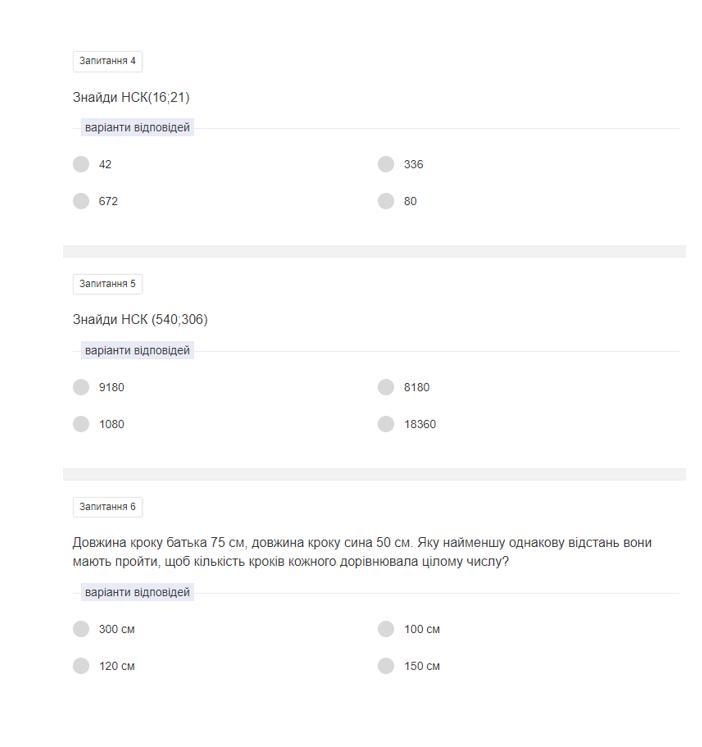Select the 100 см answer
The image size is (702, 747).
[386, 629]
